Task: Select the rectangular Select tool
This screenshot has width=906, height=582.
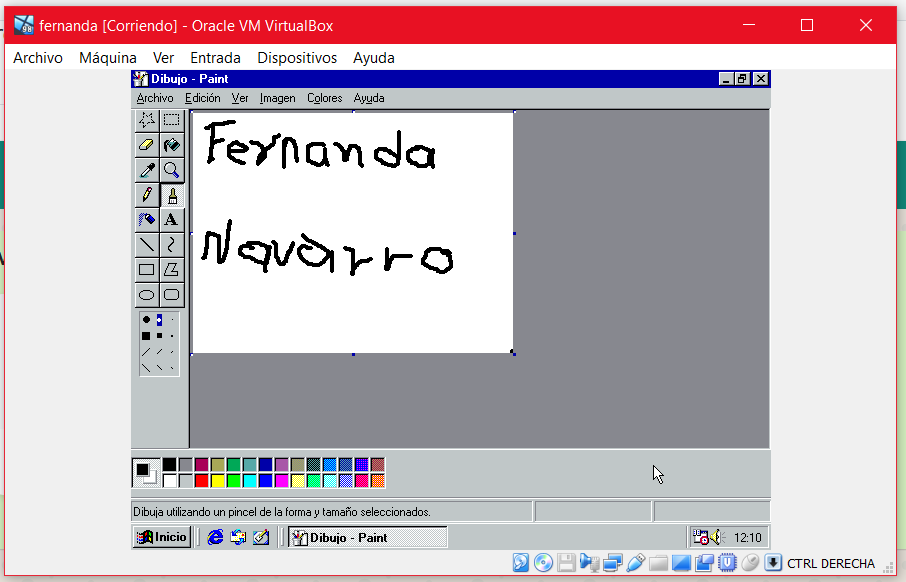Action: [172, 120]
